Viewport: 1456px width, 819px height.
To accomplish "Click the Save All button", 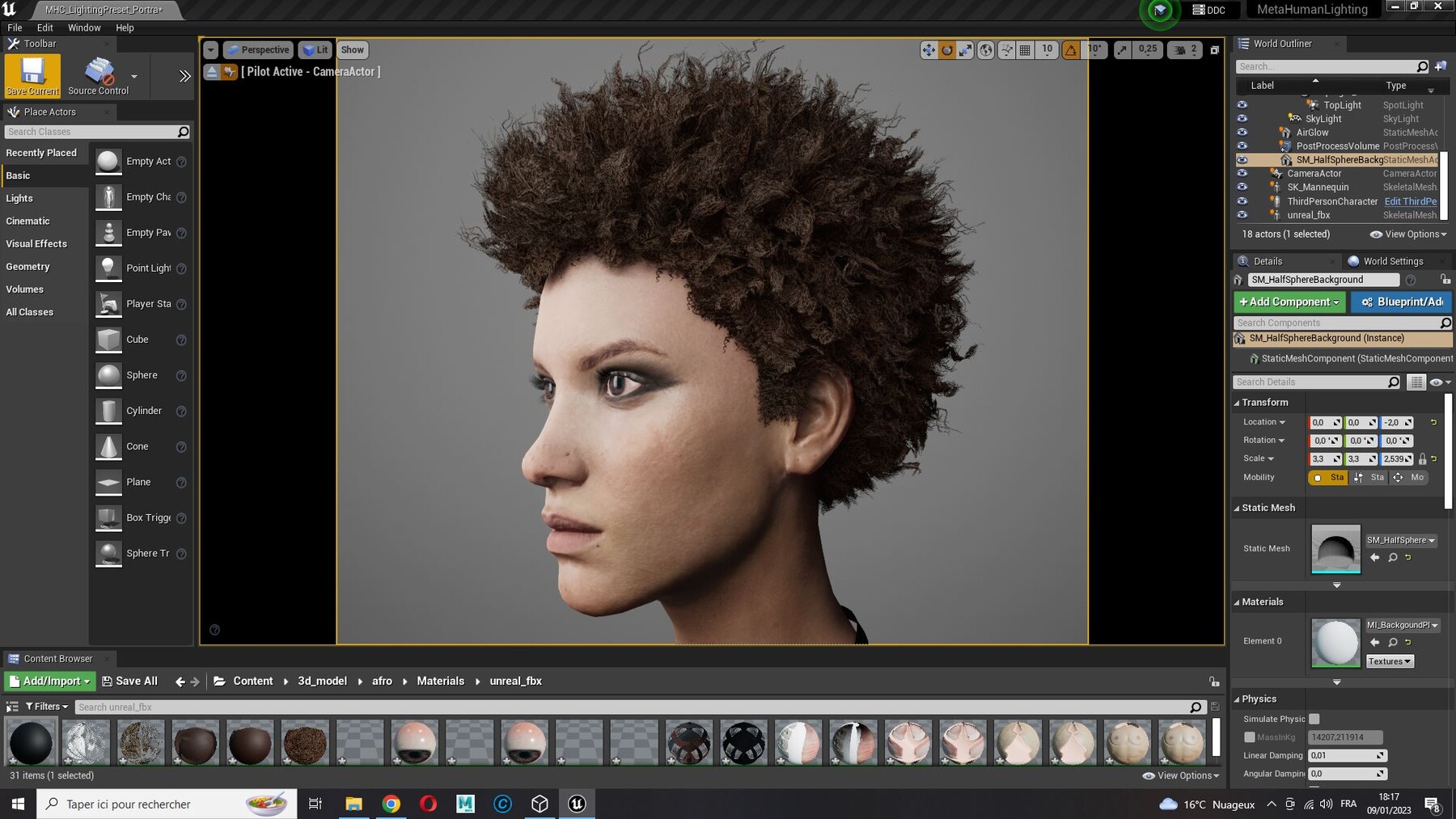I will [x=129, y=682].
